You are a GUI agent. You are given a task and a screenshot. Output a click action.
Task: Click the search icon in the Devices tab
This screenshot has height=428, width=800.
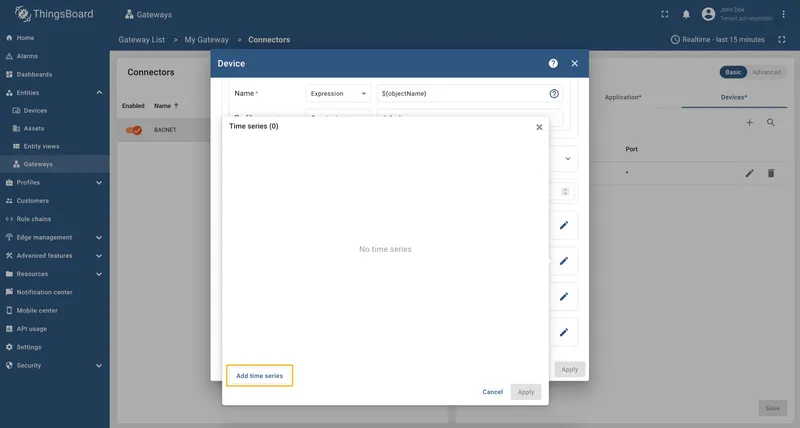coord(771,122)
